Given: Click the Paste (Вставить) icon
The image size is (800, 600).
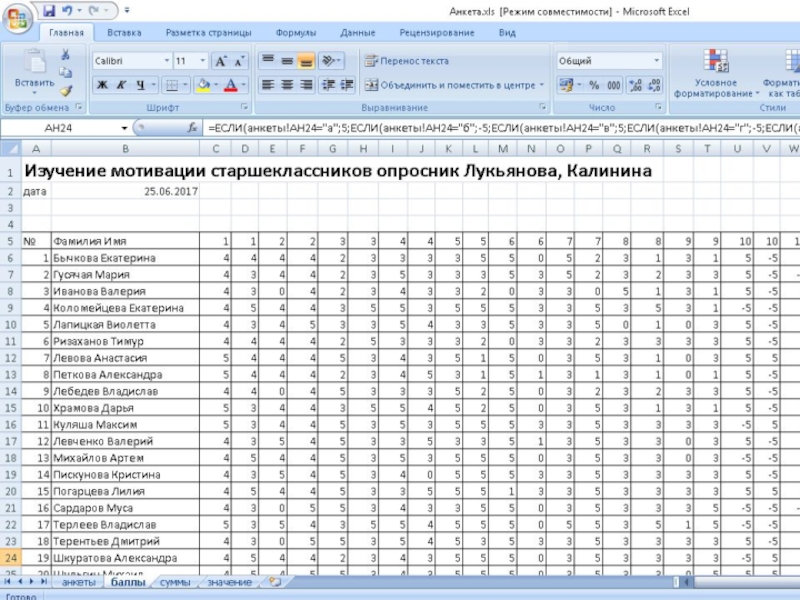Looking at the screenshot, I should pos(35,68).
